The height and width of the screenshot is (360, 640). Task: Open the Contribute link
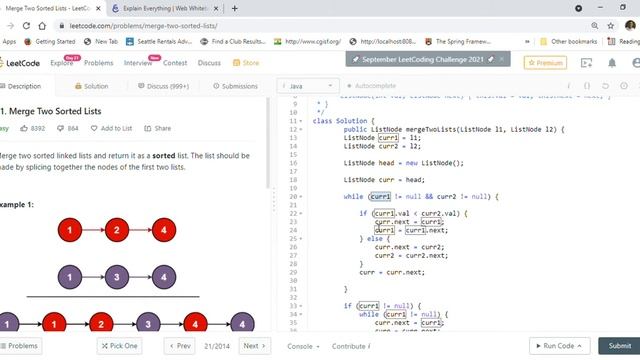click(351, 346)
